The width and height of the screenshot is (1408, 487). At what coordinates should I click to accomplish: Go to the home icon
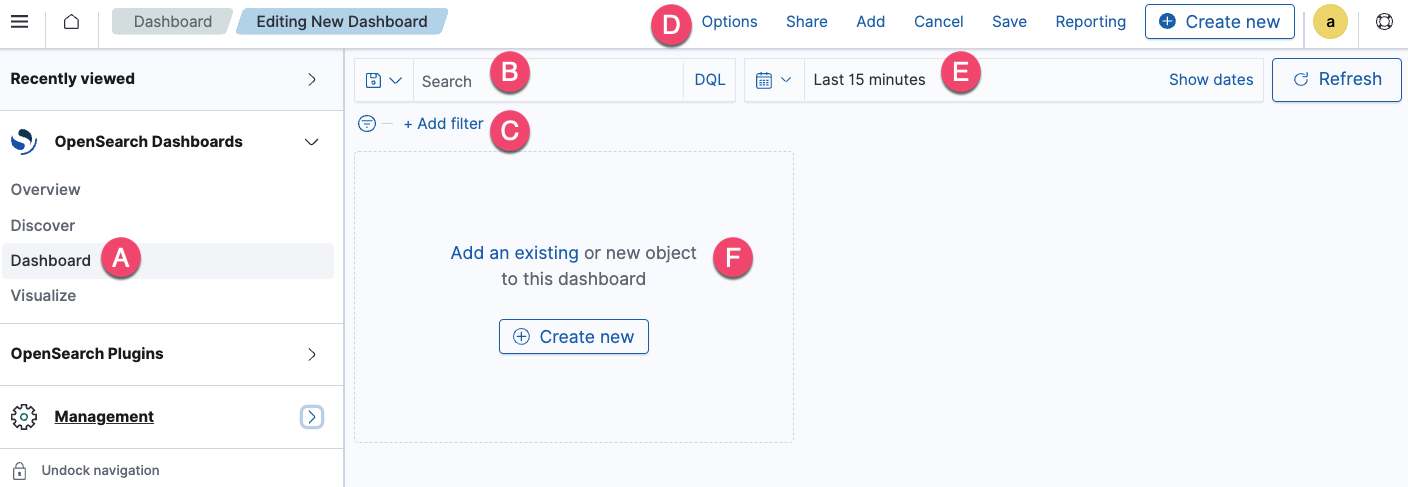[x=71, y=22]
